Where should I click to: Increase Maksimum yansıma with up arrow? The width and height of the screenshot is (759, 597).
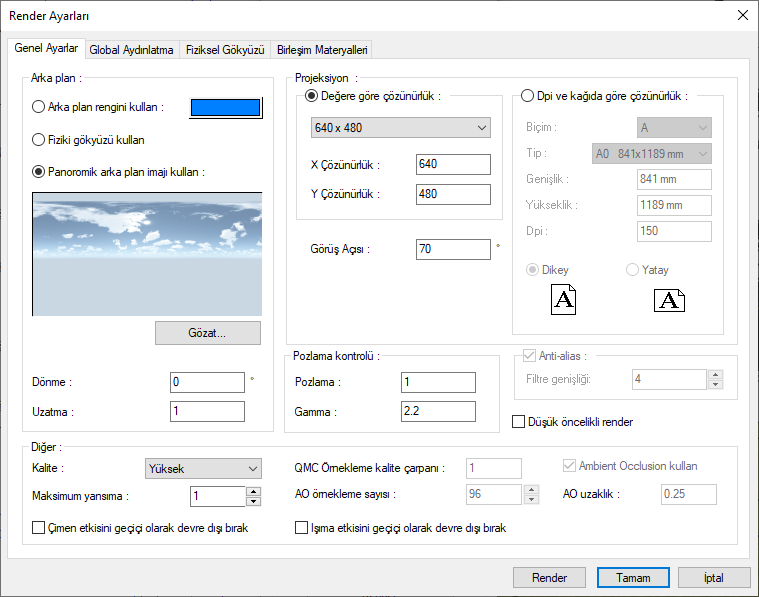point(253,491)
